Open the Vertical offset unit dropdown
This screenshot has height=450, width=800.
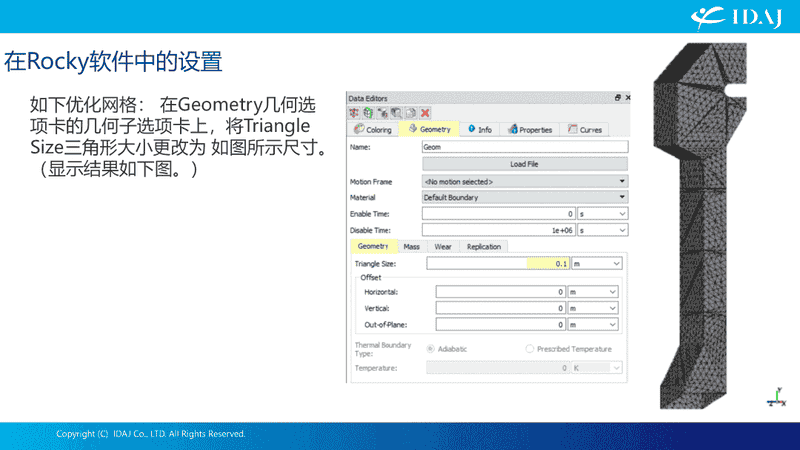click(x=593, y=308)
